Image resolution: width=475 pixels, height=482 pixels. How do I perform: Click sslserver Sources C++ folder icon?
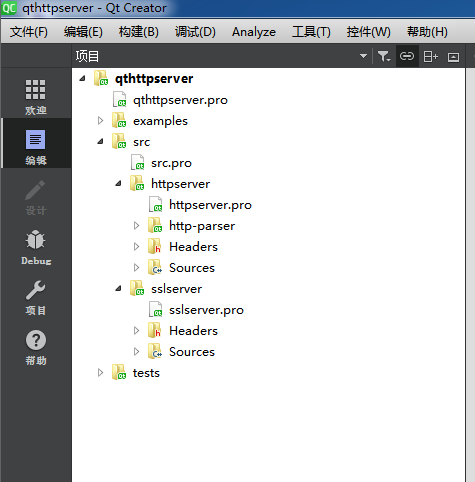tap(155, 351)
